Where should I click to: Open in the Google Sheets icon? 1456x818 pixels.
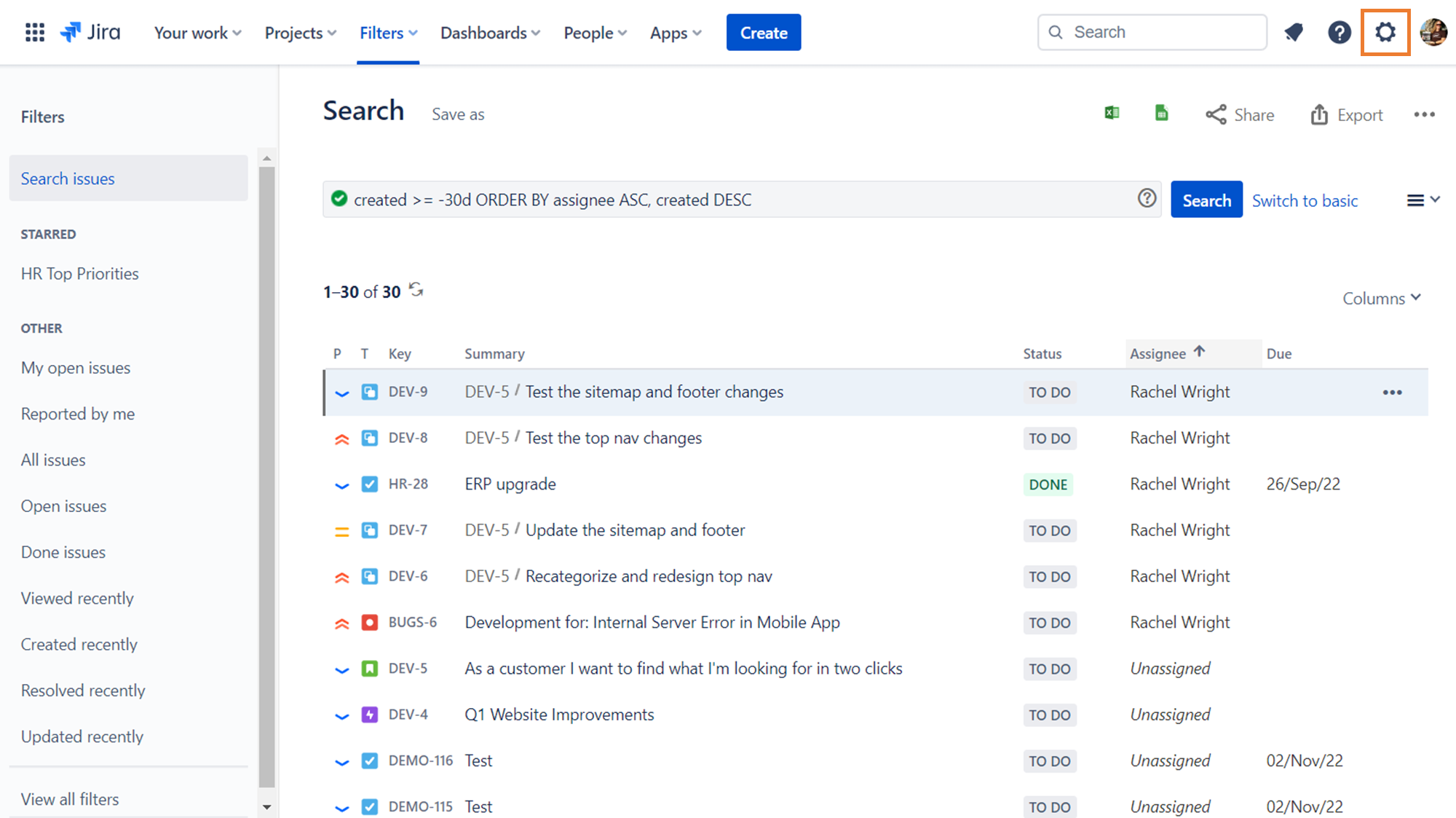point(1162,114)
